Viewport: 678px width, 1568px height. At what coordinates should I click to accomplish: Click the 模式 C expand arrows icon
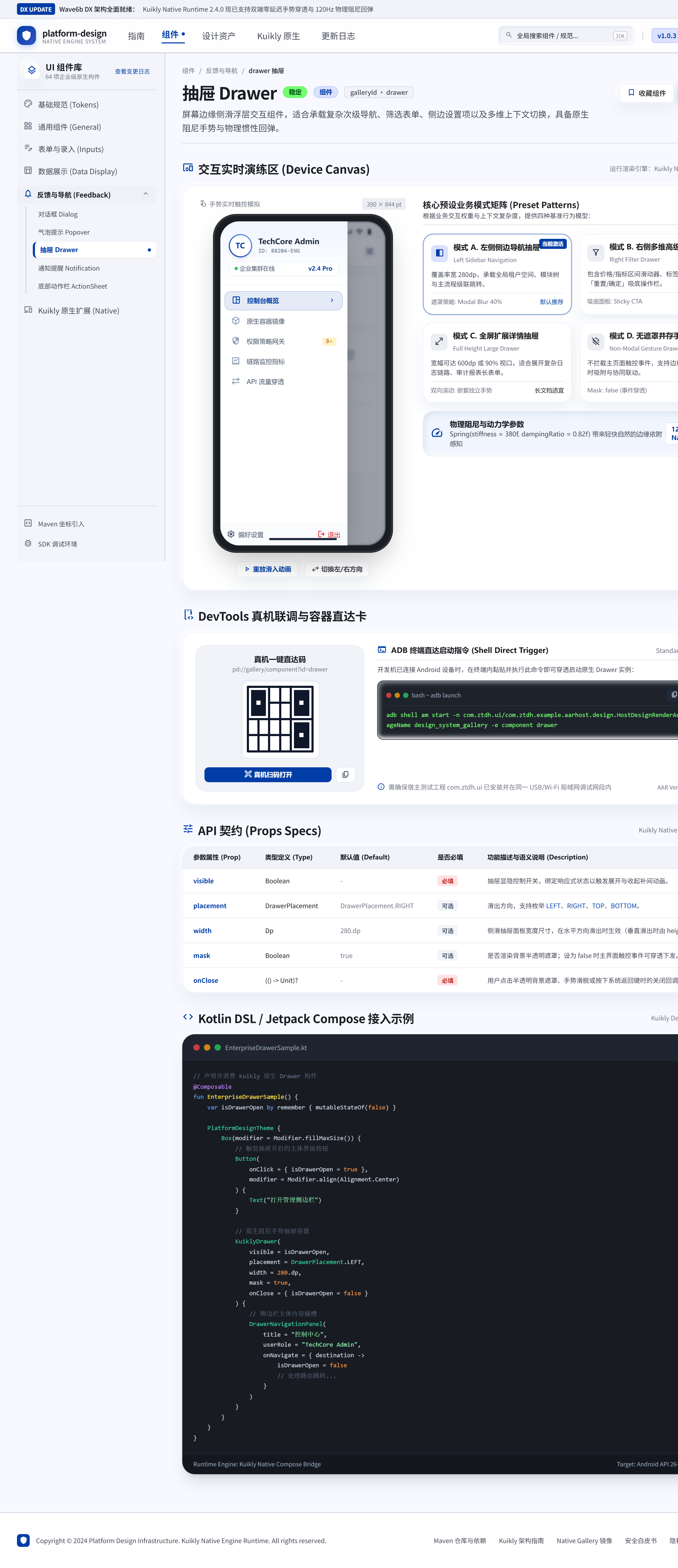pyautogui.click(x=439, y=342)
